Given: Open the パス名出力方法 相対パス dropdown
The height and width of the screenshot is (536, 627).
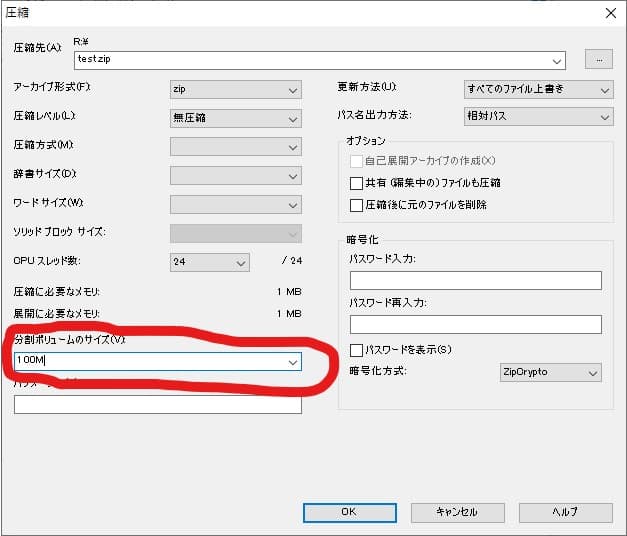Looking at the screenshot, I should tap(539, 116).
